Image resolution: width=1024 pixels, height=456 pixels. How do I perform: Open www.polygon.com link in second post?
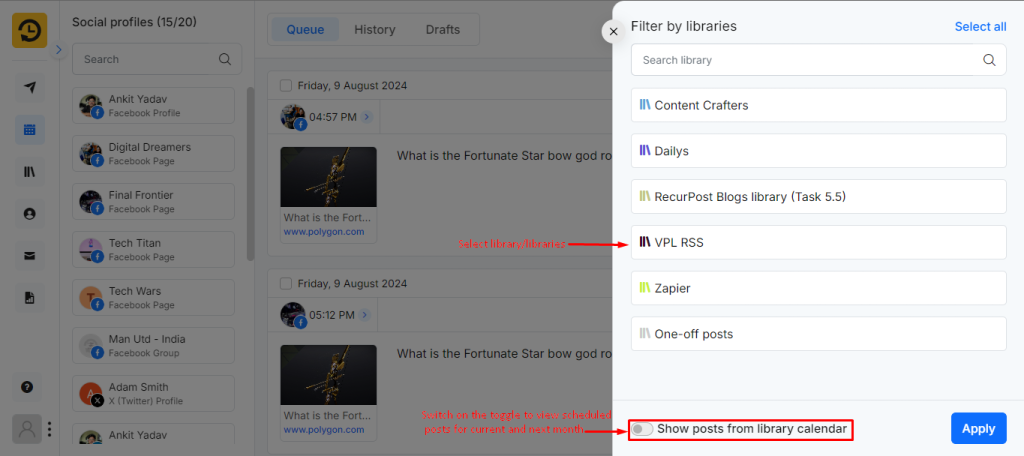pos(324,429)
